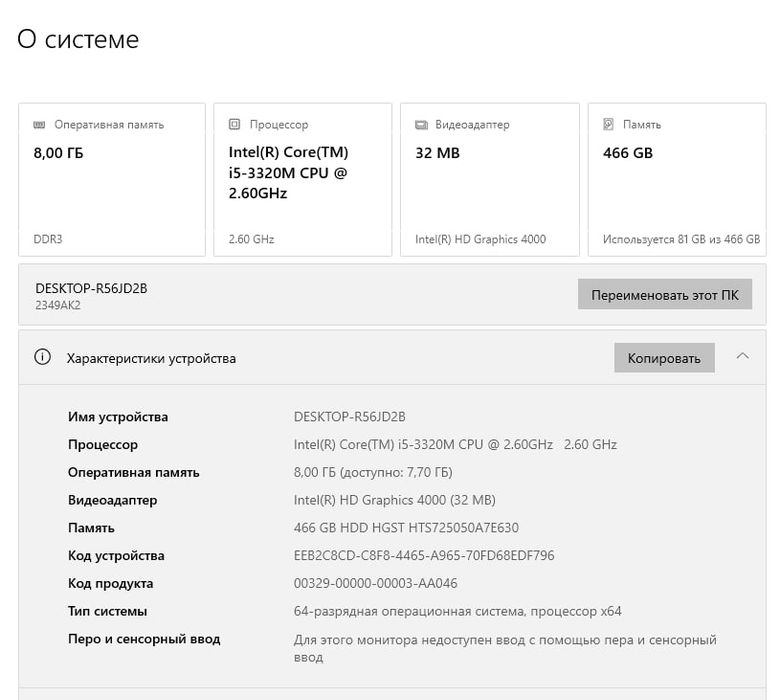780x700 pixels.
Task: Select 'Intel(R) HD Graphics 4000 (32 MB)' value
Action: (394, 500)
